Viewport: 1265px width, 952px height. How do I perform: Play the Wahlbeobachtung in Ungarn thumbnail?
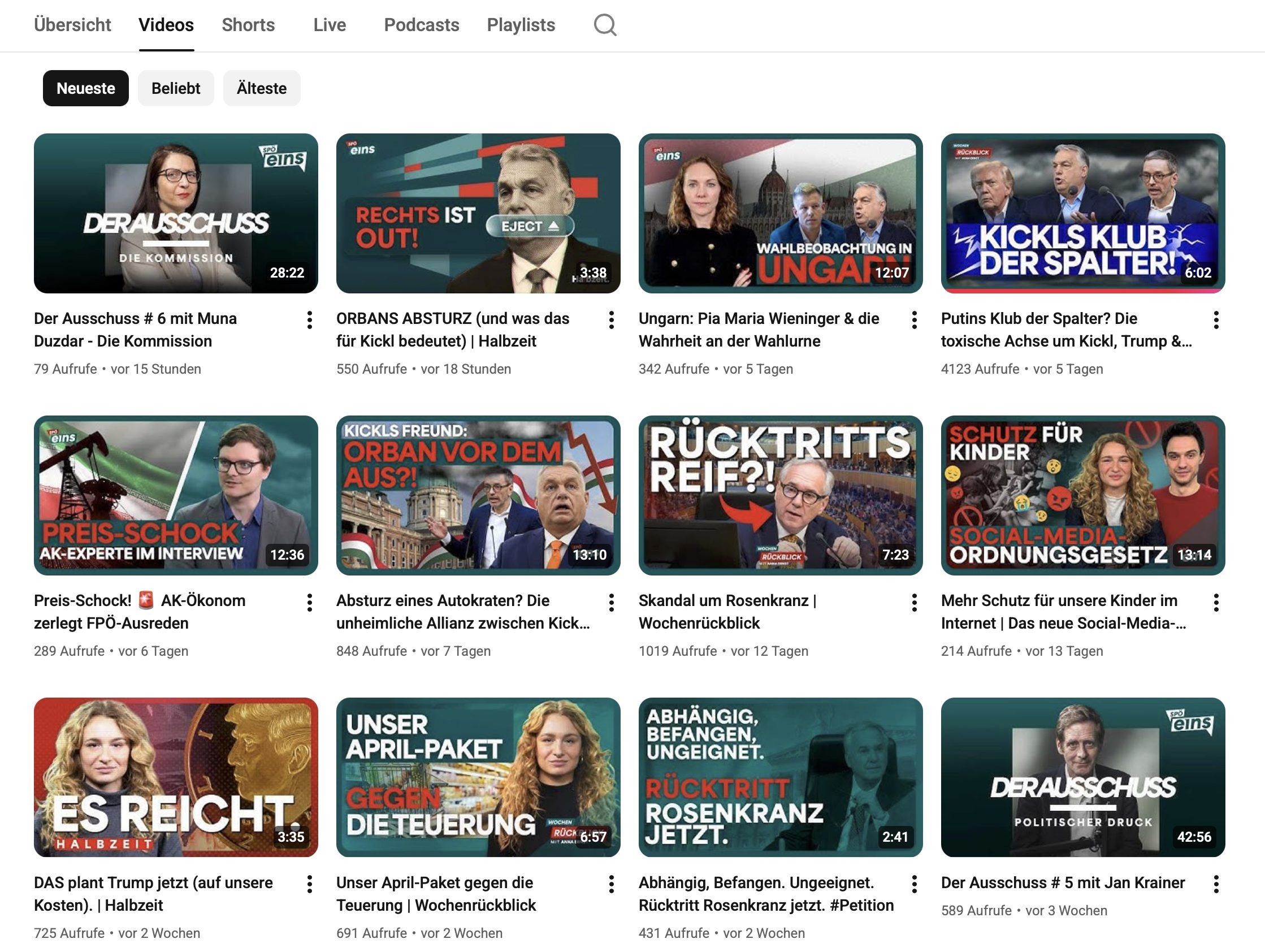[x=781, y=213]
